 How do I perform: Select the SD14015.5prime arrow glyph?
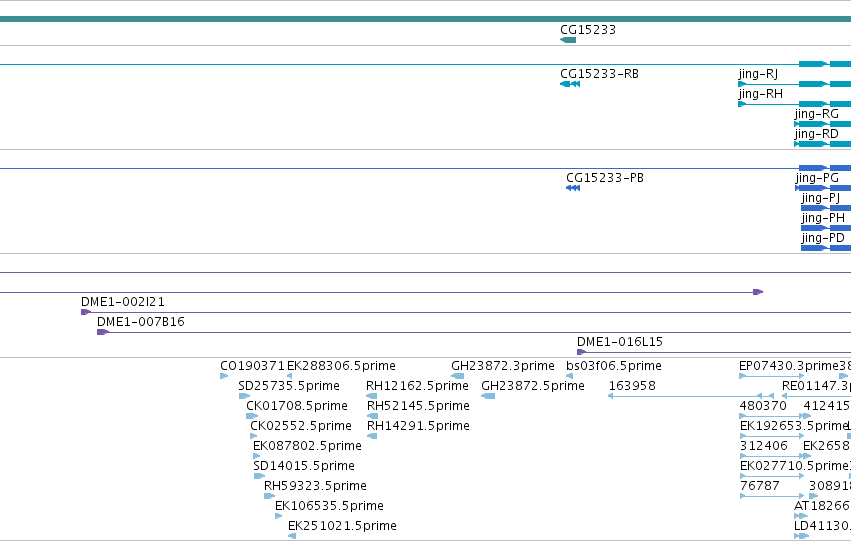(259, 476)
